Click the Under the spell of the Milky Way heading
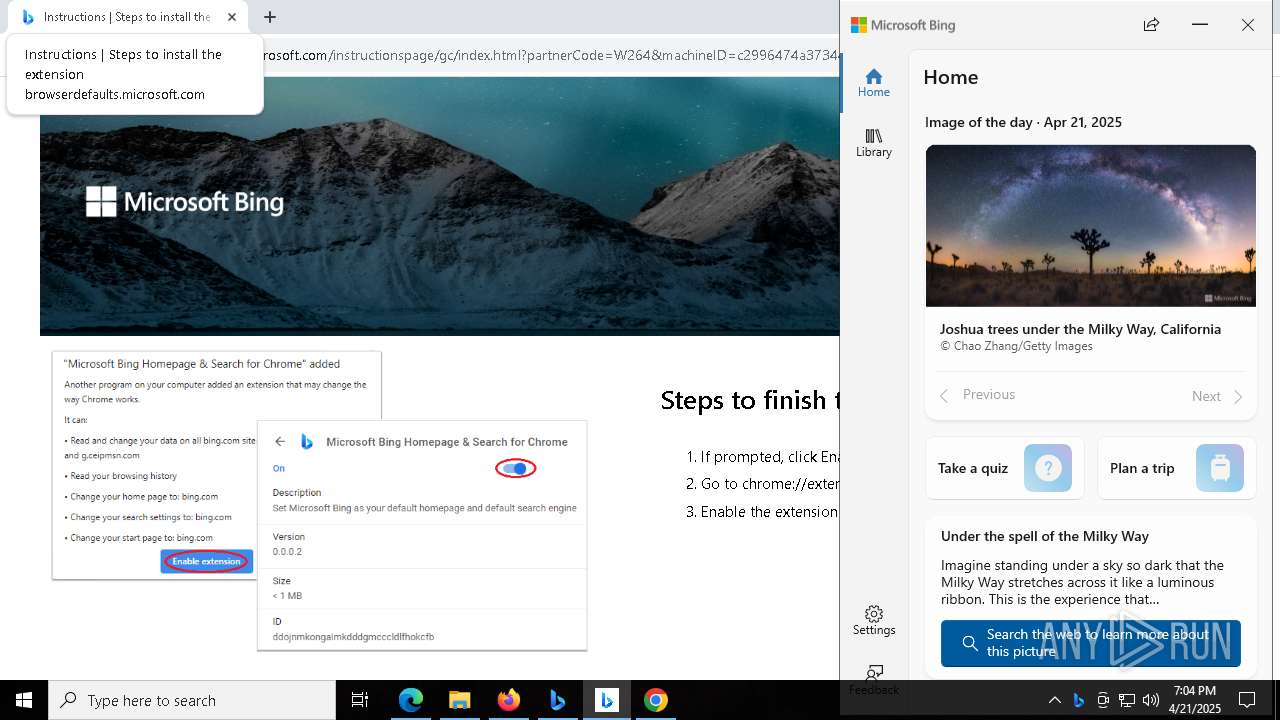Viewport: 1280px width, 720px height. [1044, 536]
